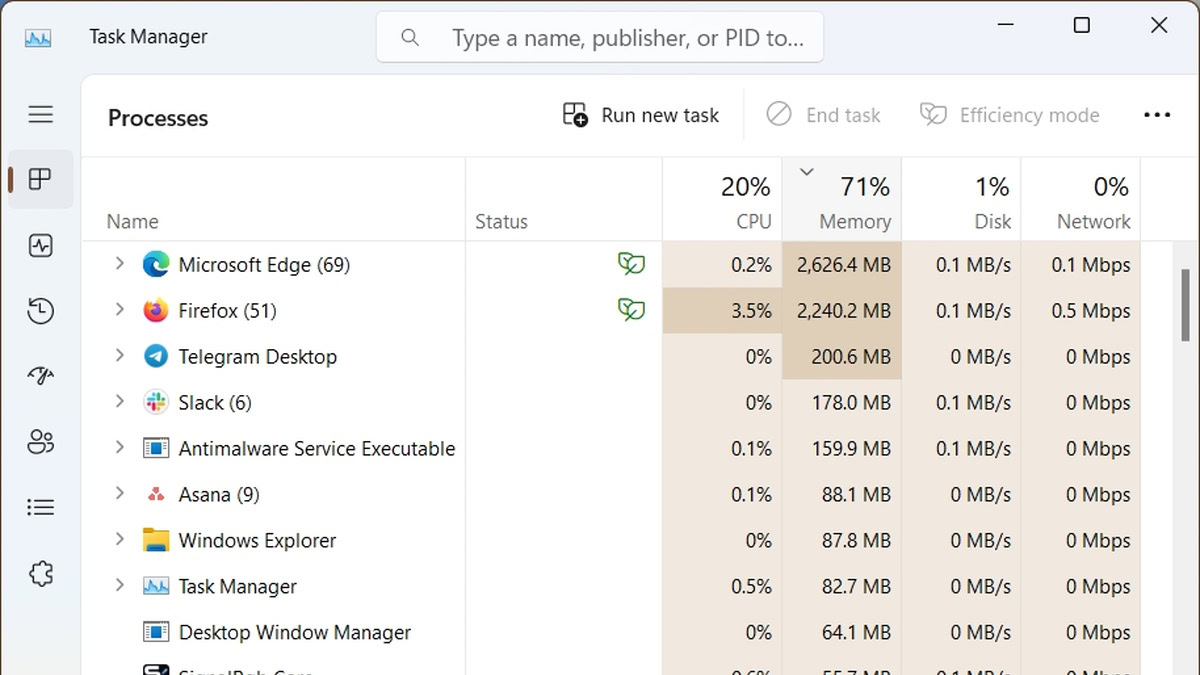The height and width of the screenshot is (675, 1200).
Task: Expand the Microsoft Edge process group
Action: [x=119, y=264]
